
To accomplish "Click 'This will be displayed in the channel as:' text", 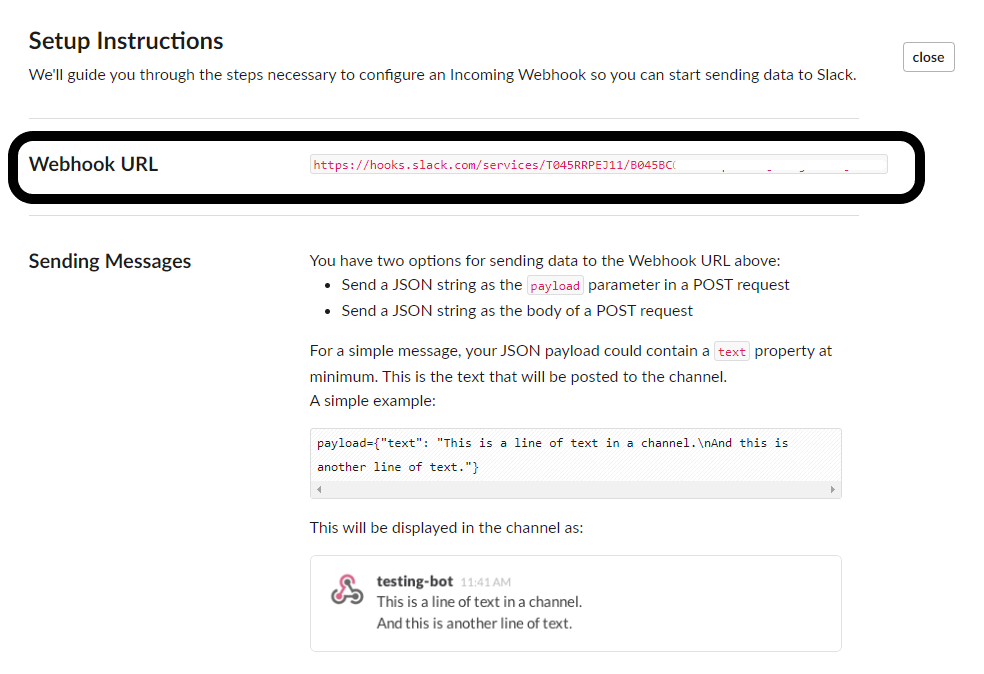I will coord(446,527).
